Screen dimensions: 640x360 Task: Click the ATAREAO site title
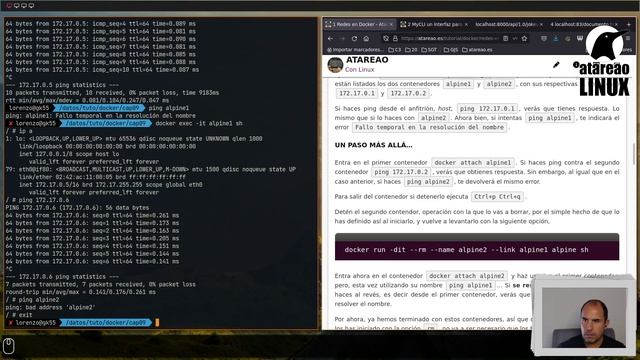point(367,60)
